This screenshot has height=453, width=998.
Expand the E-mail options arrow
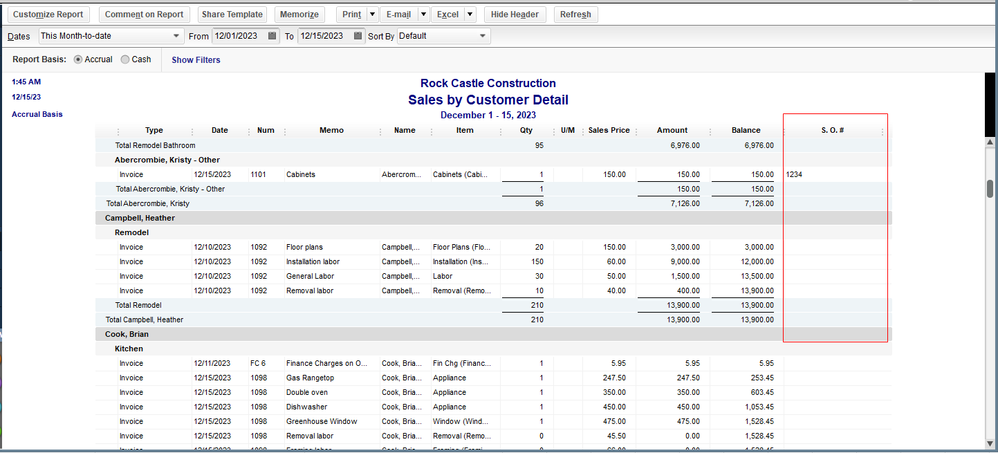point(423,15)
